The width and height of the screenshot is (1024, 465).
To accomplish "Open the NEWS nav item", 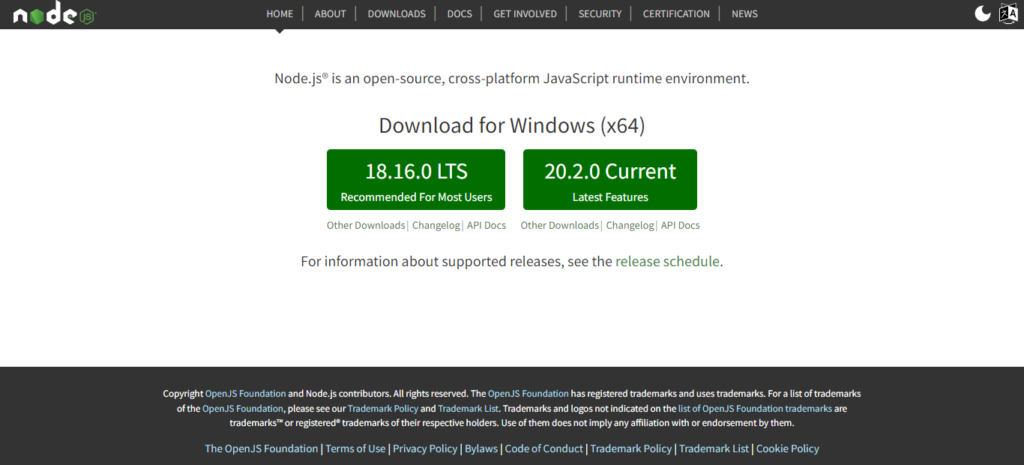I will (744, 14).
